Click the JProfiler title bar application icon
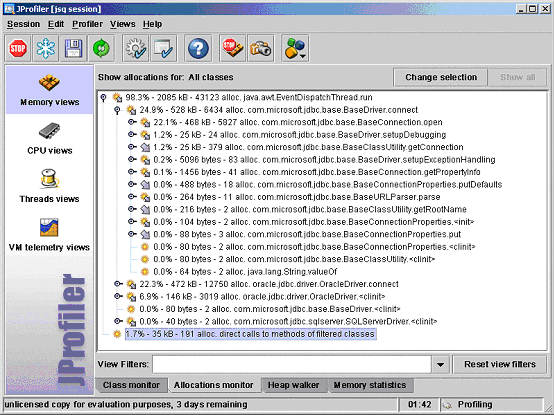The width and height of the screenshot is (554, 415). pyautogui.click(x=10, y=9)
